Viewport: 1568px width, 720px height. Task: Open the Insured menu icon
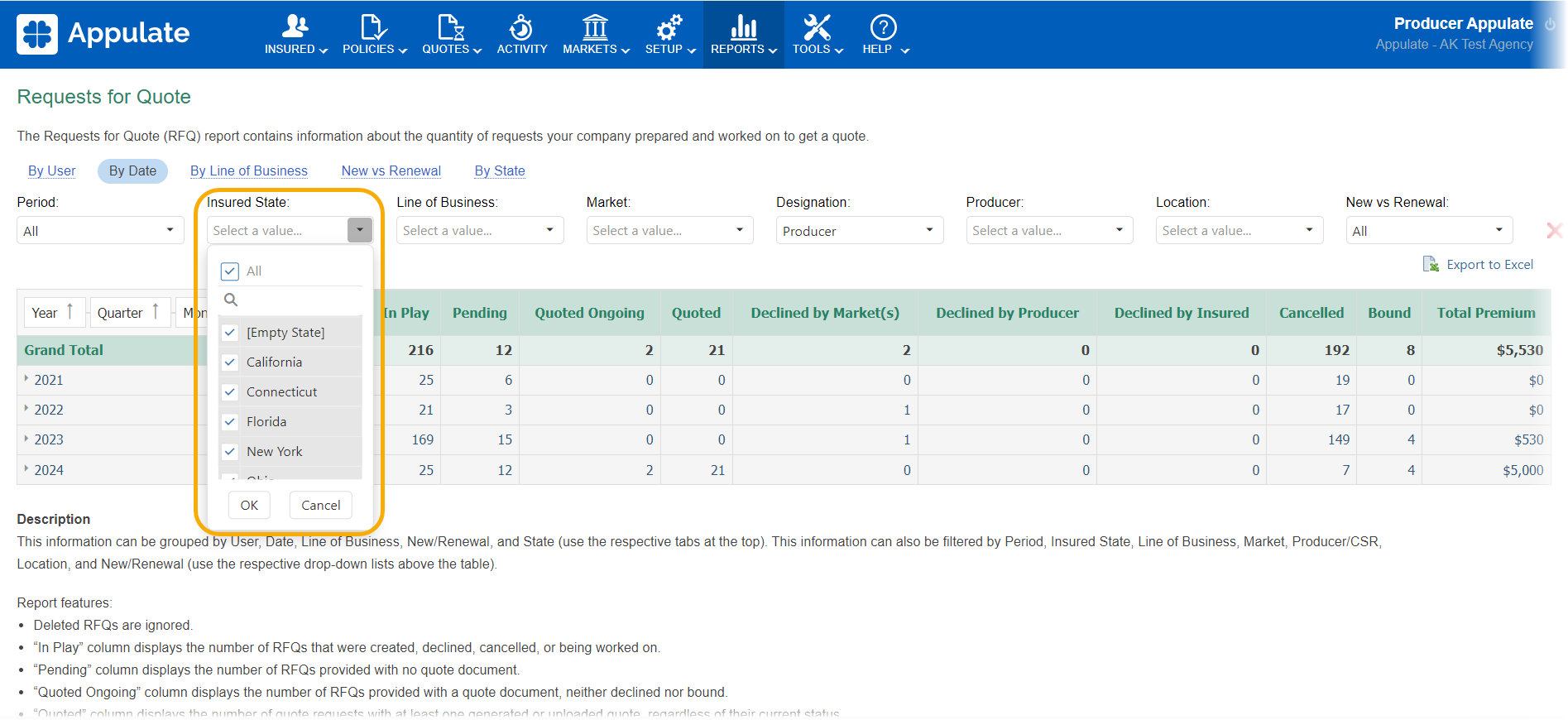[295, 27]
